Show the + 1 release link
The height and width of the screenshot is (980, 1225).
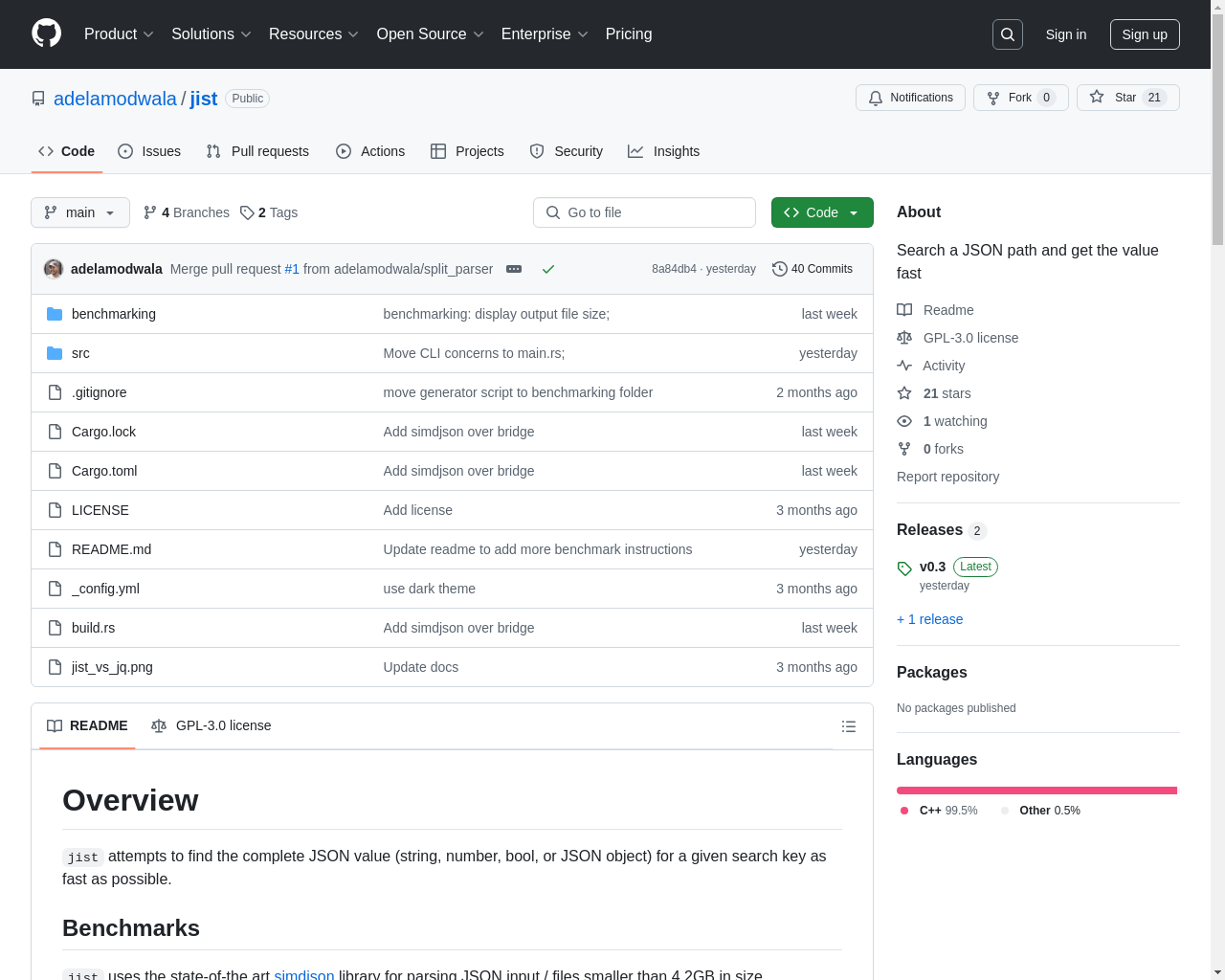point(929,619)
